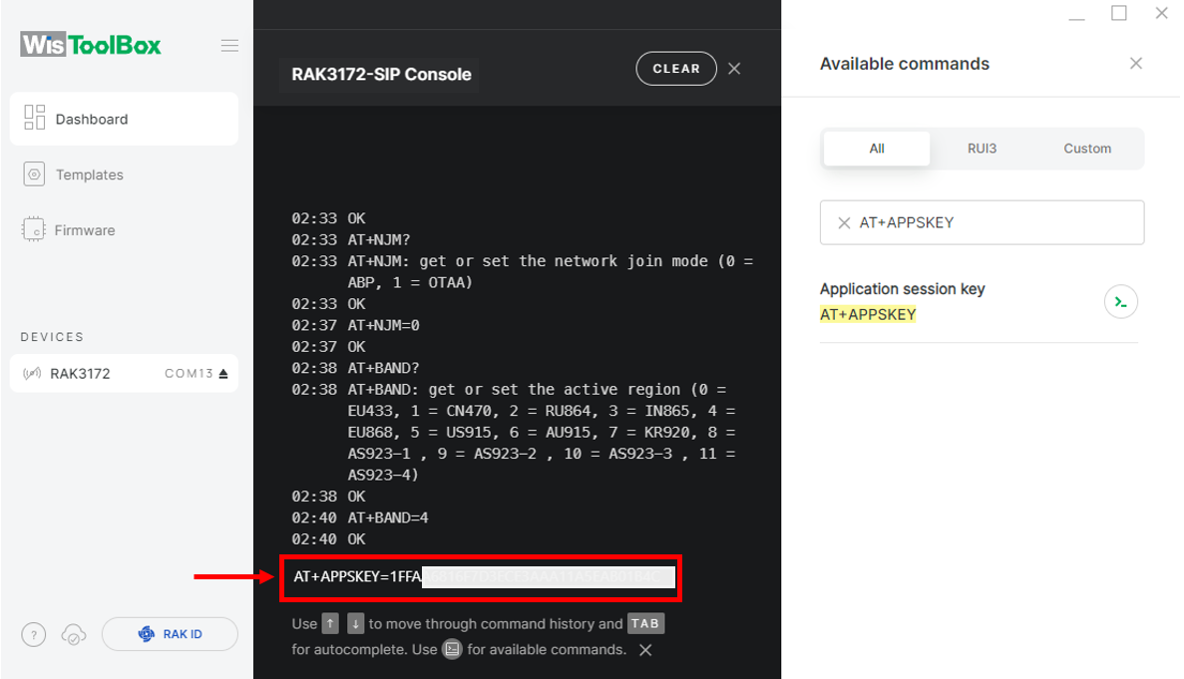Viewport: 1184px width, 679px height.
Task: Switch to the Custom commands tab
Action: [1087, 149]
